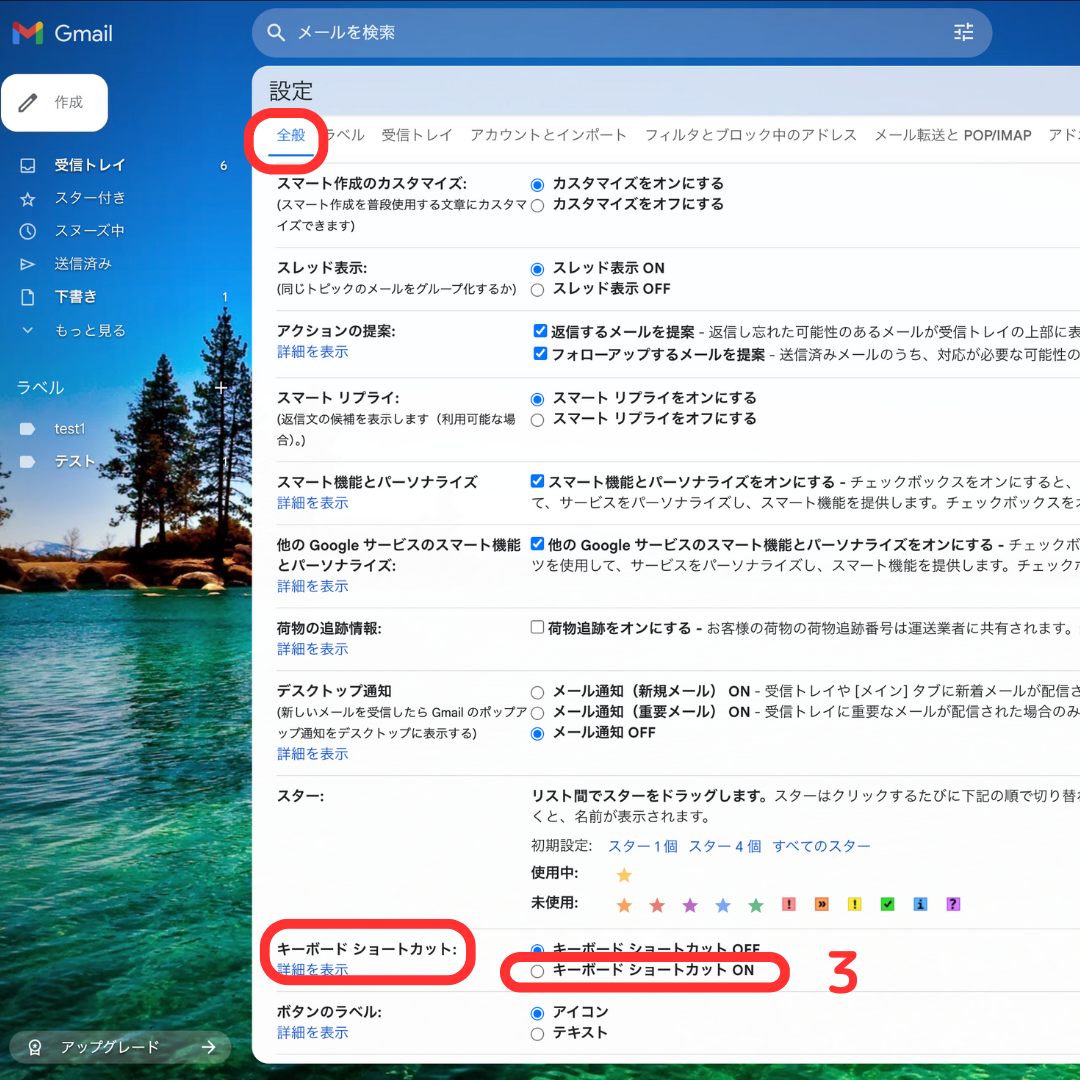Select スマート リプライをオンにする radio button

pos(537,399)
